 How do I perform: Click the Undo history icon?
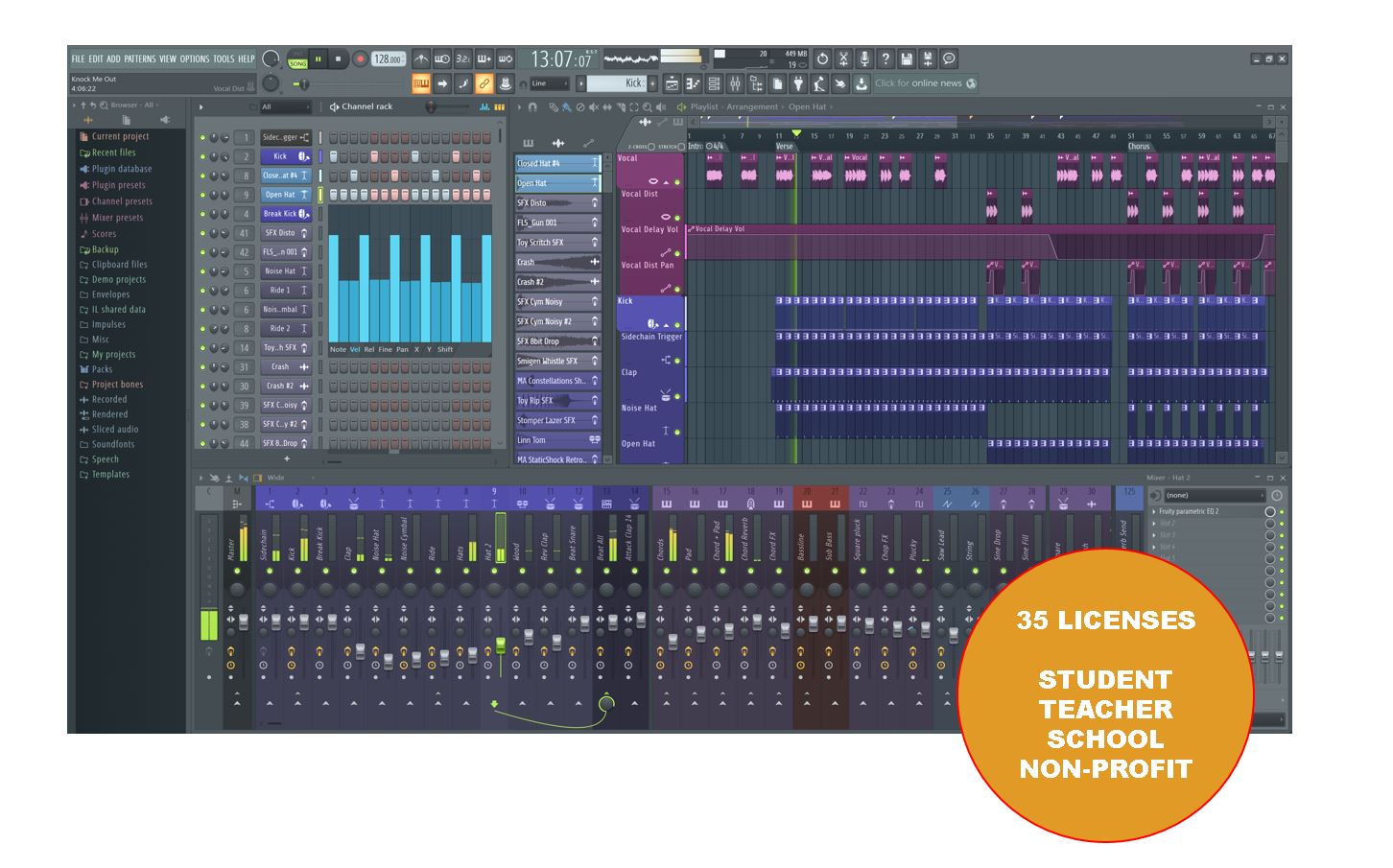tap(822, 59)
